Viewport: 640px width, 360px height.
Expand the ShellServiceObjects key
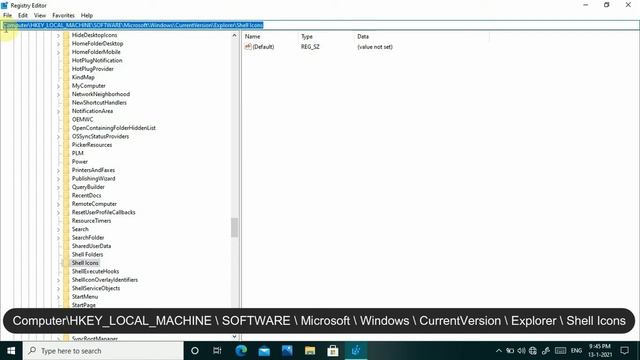click(58, 289)
